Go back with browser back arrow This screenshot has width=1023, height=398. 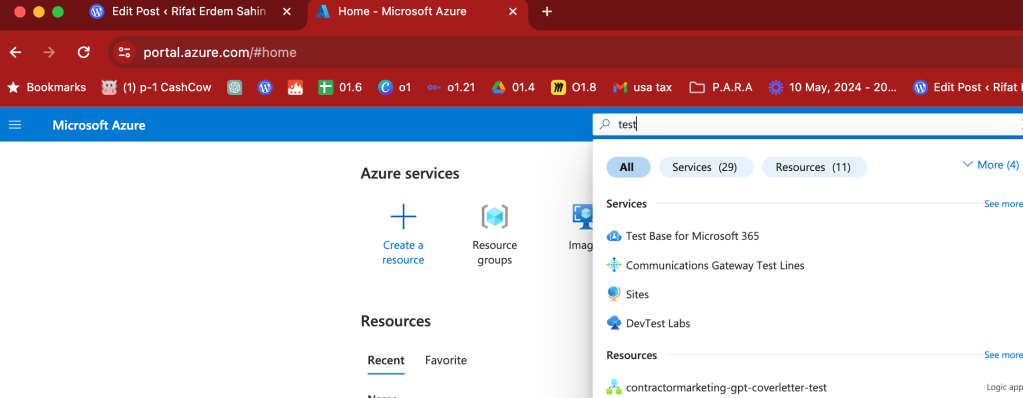pyautogui.click(x=16, y=53)
